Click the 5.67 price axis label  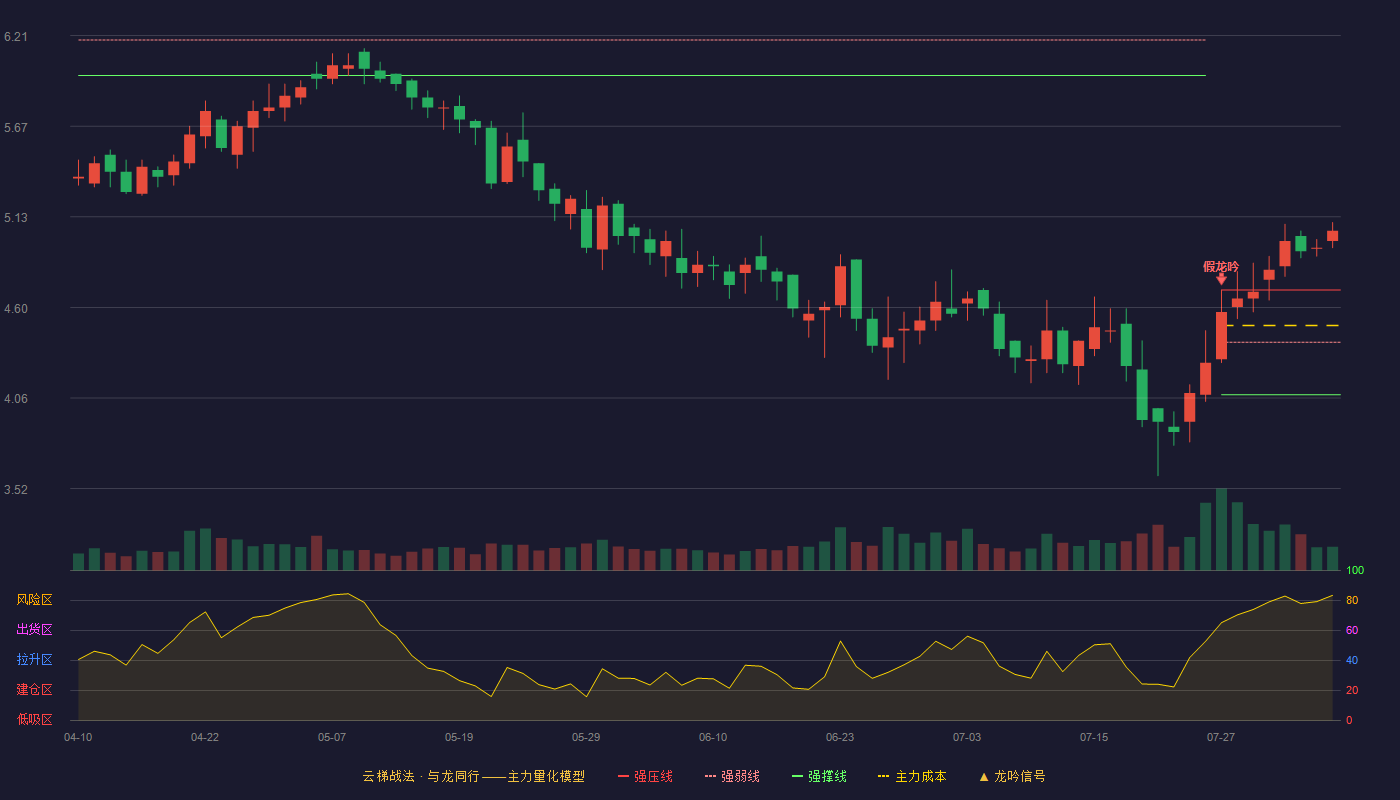15,127
